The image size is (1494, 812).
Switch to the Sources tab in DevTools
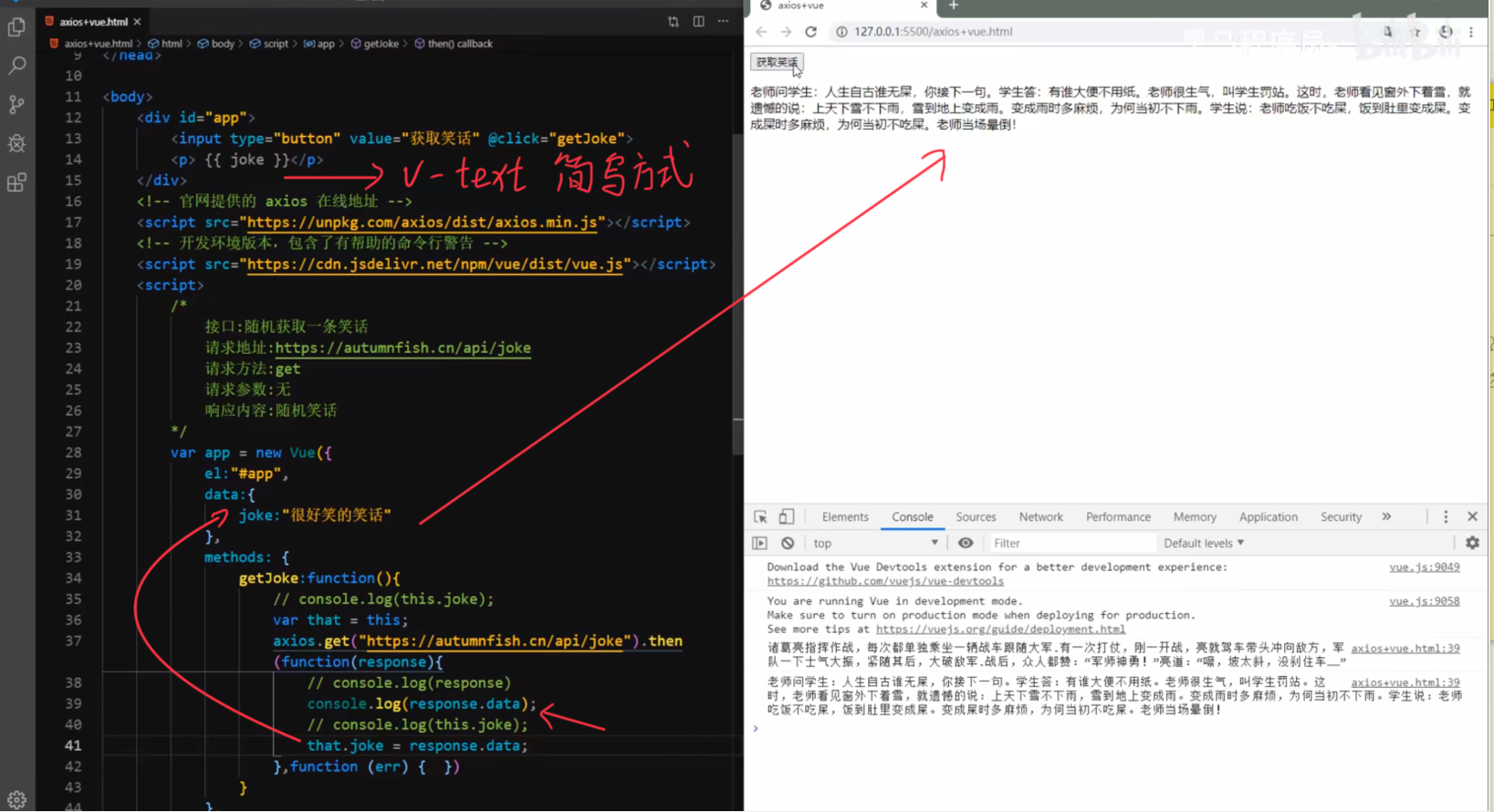point(976,517)
